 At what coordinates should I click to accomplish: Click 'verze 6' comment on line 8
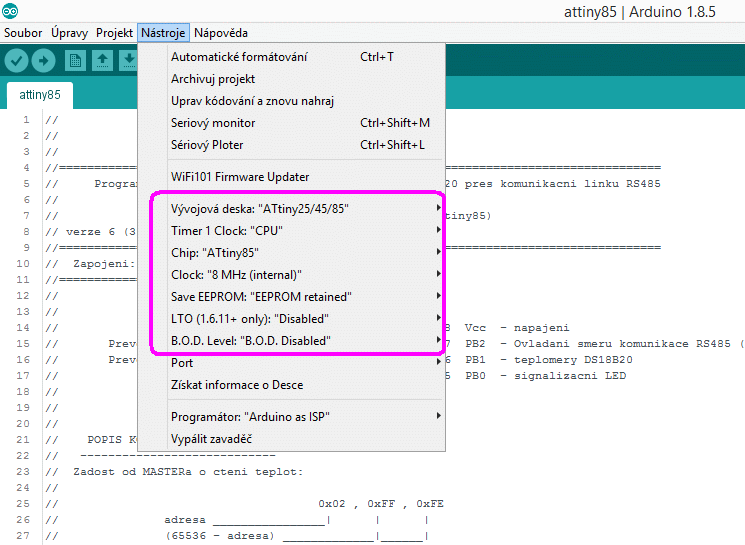90,232
